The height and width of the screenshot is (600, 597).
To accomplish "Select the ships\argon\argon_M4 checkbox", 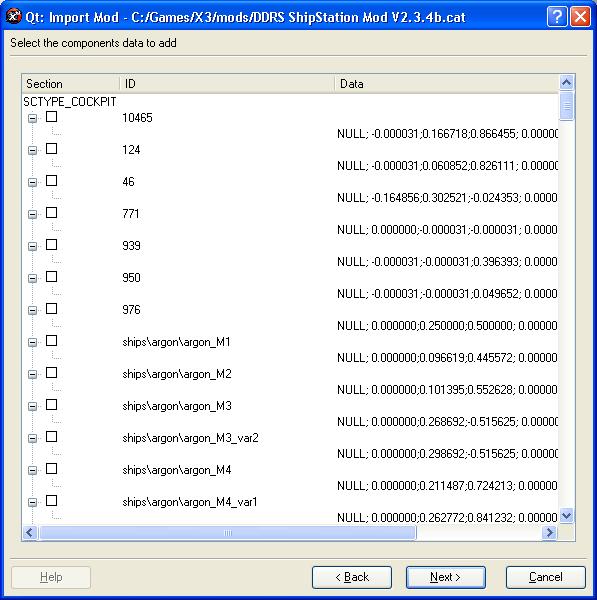I will tap(51, 469).
